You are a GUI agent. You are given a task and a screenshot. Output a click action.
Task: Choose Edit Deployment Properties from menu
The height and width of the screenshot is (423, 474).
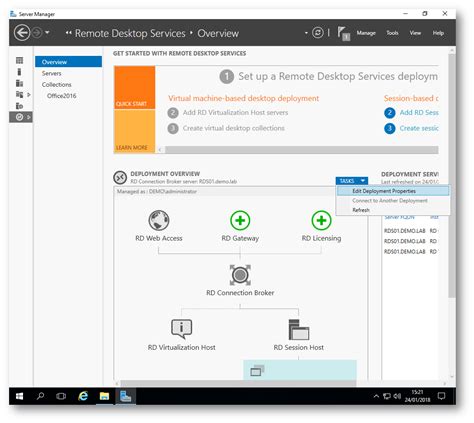tap(384, 191)
